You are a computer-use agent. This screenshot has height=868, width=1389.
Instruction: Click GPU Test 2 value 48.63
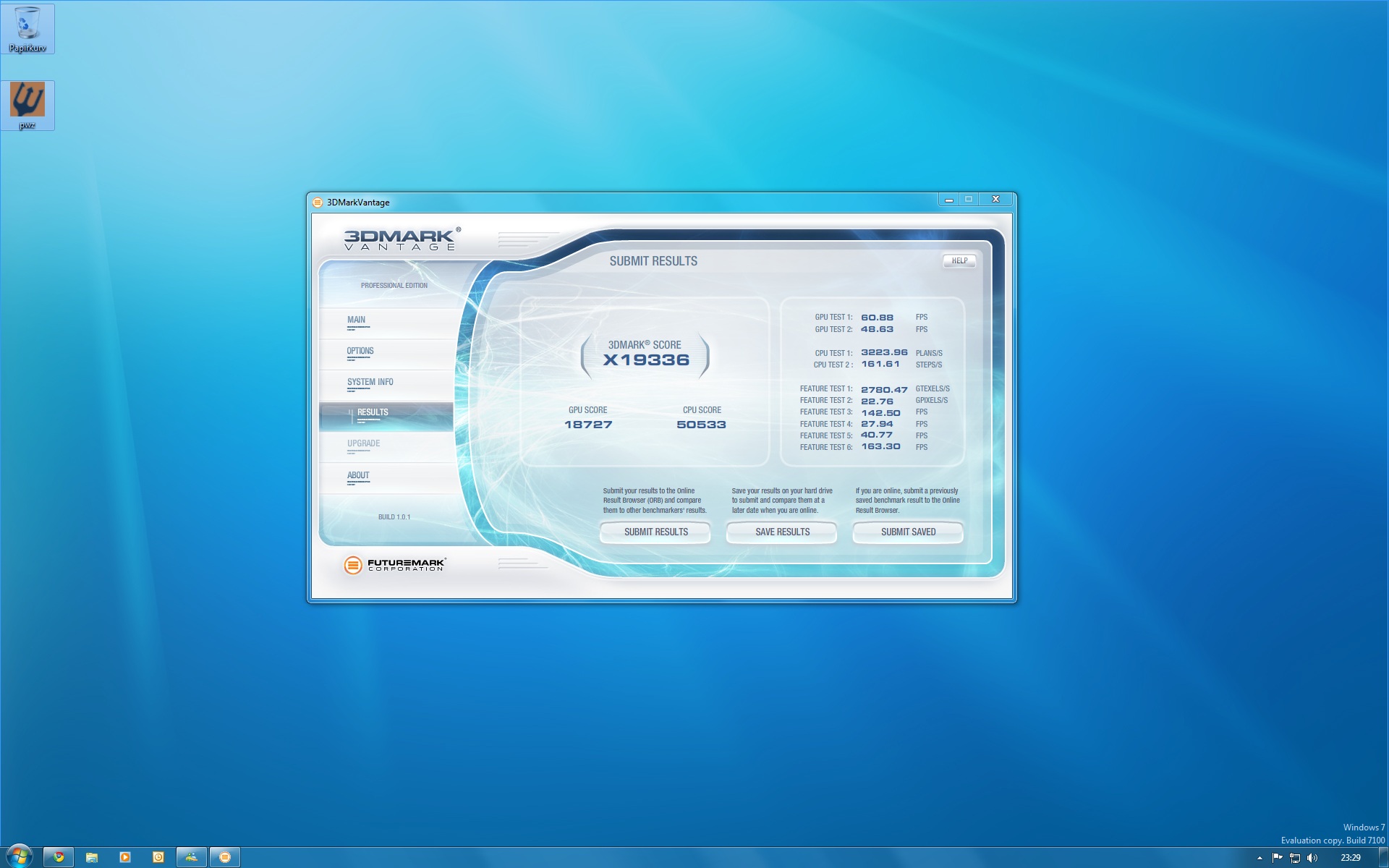pos(877,329)
